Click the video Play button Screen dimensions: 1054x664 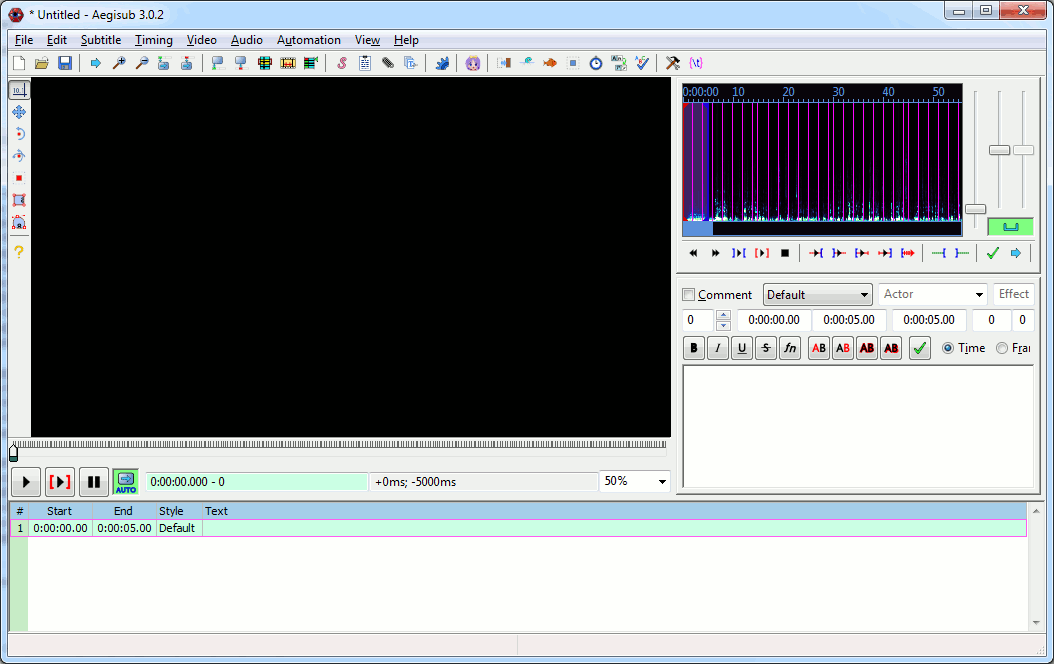25,482
